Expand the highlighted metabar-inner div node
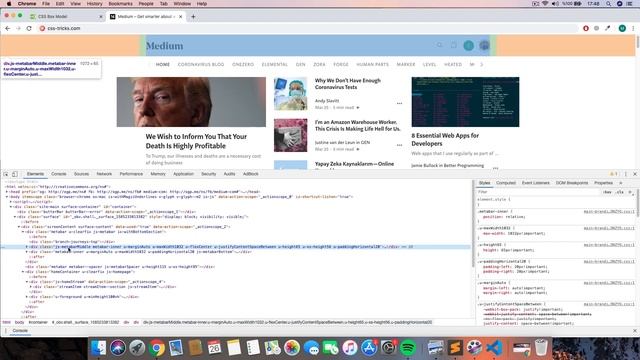 [x=27, y=247]
